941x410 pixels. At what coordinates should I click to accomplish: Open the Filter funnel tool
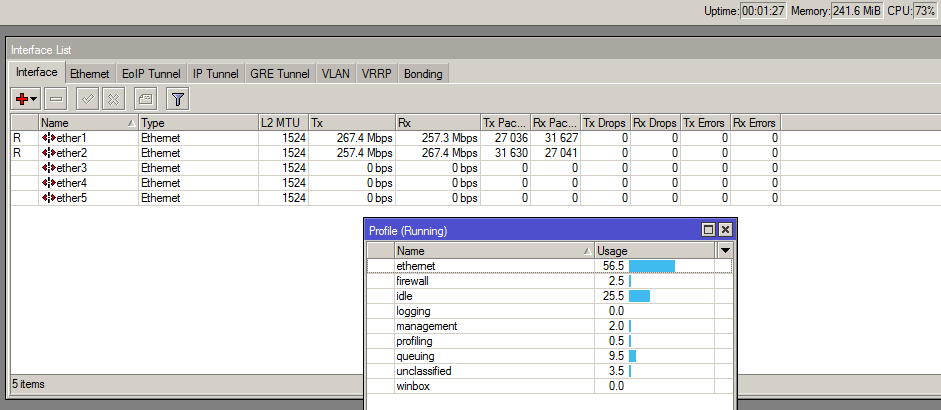click(x=177, y=99)
